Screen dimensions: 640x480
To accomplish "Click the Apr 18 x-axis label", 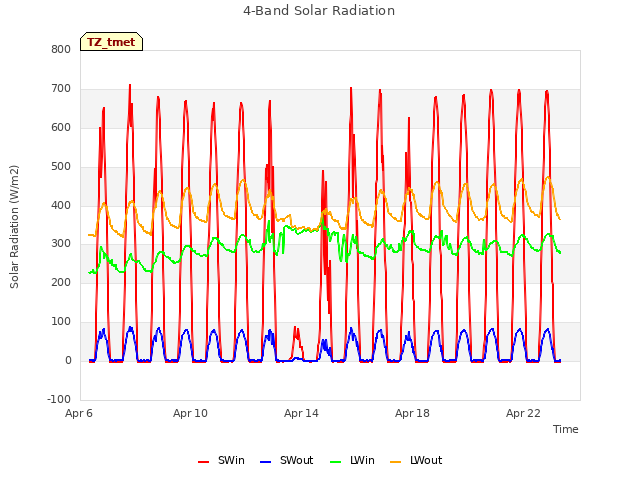I will [x=412, y=413].
